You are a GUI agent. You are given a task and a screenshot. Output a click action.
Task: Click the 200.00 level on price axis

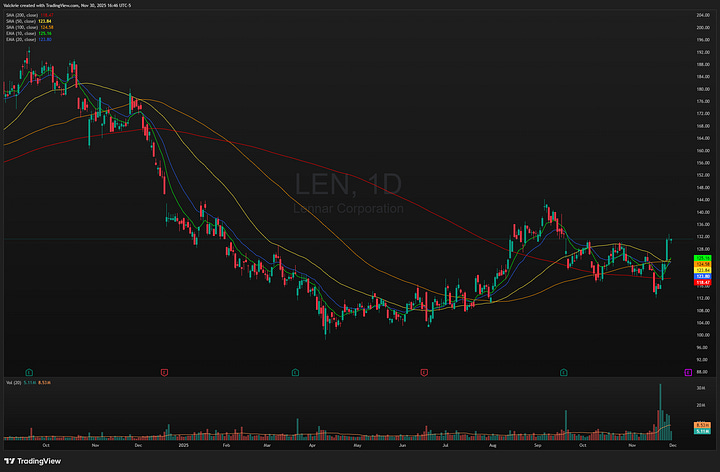click(x=703, y=28)
